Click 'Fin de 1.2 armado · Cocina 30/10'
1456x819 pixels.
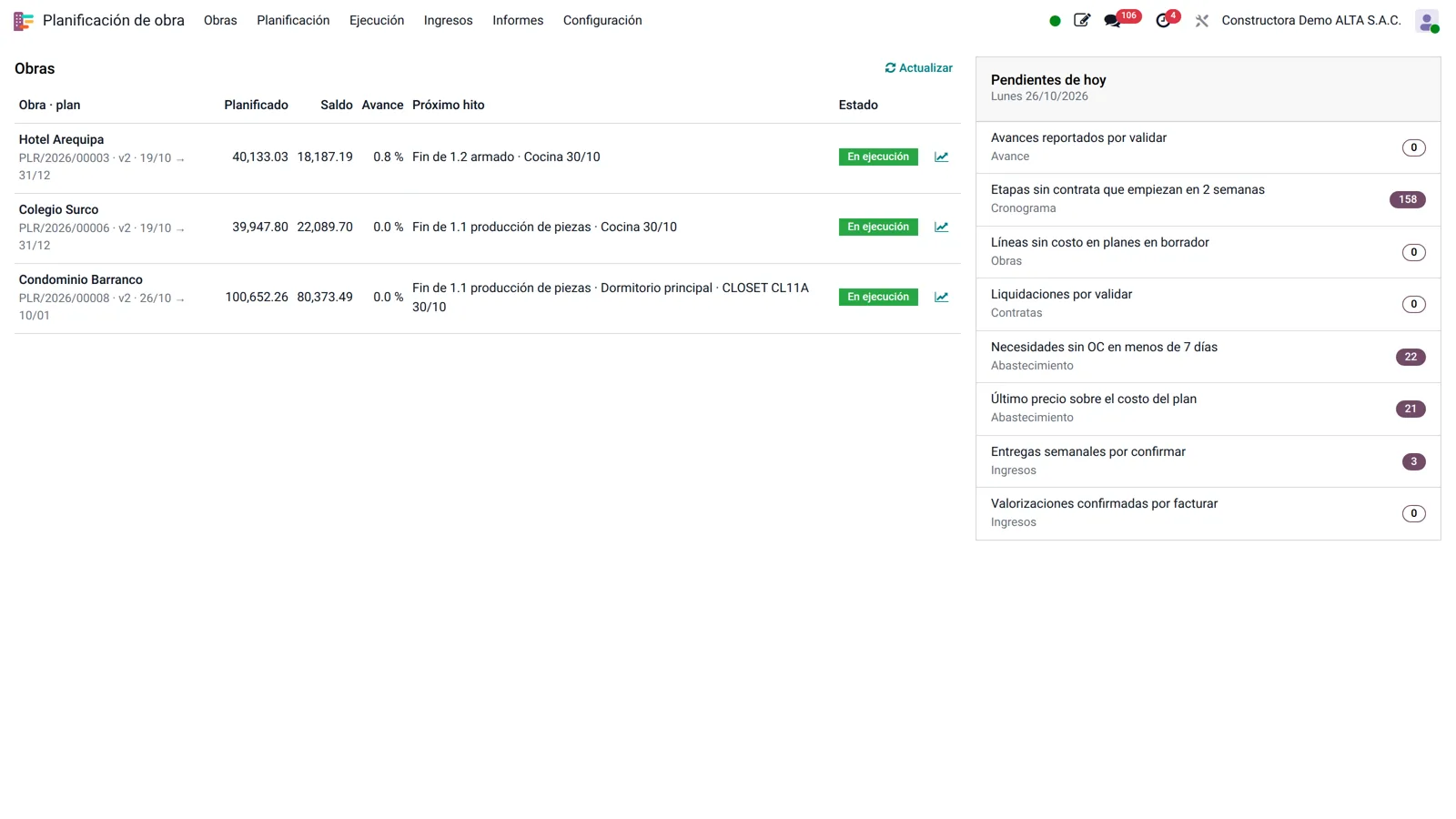point(506,157)
